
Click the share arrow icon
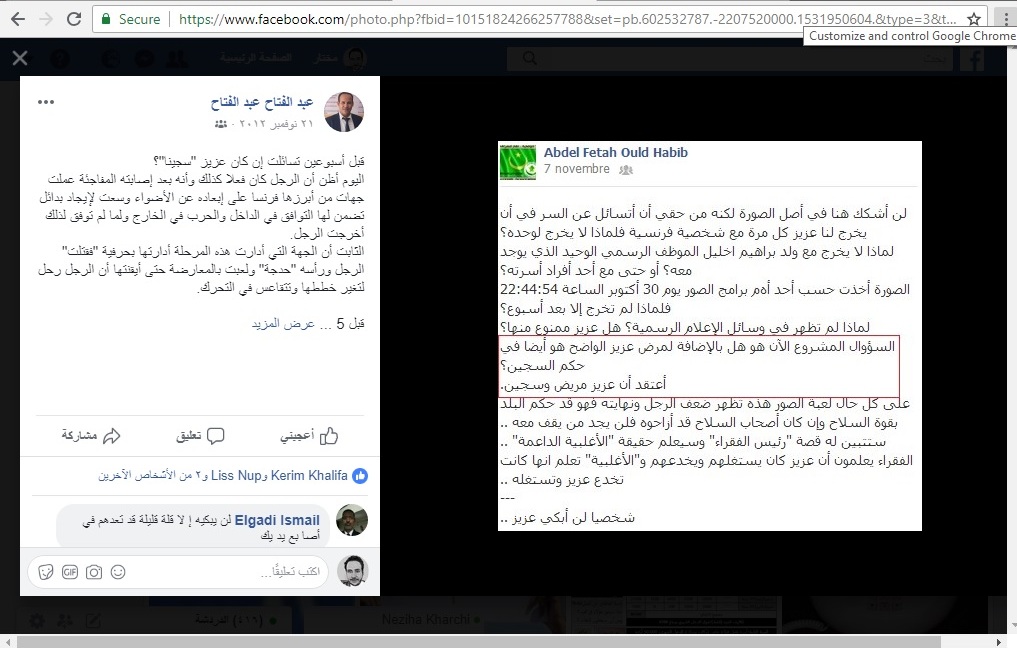(112, 436)
